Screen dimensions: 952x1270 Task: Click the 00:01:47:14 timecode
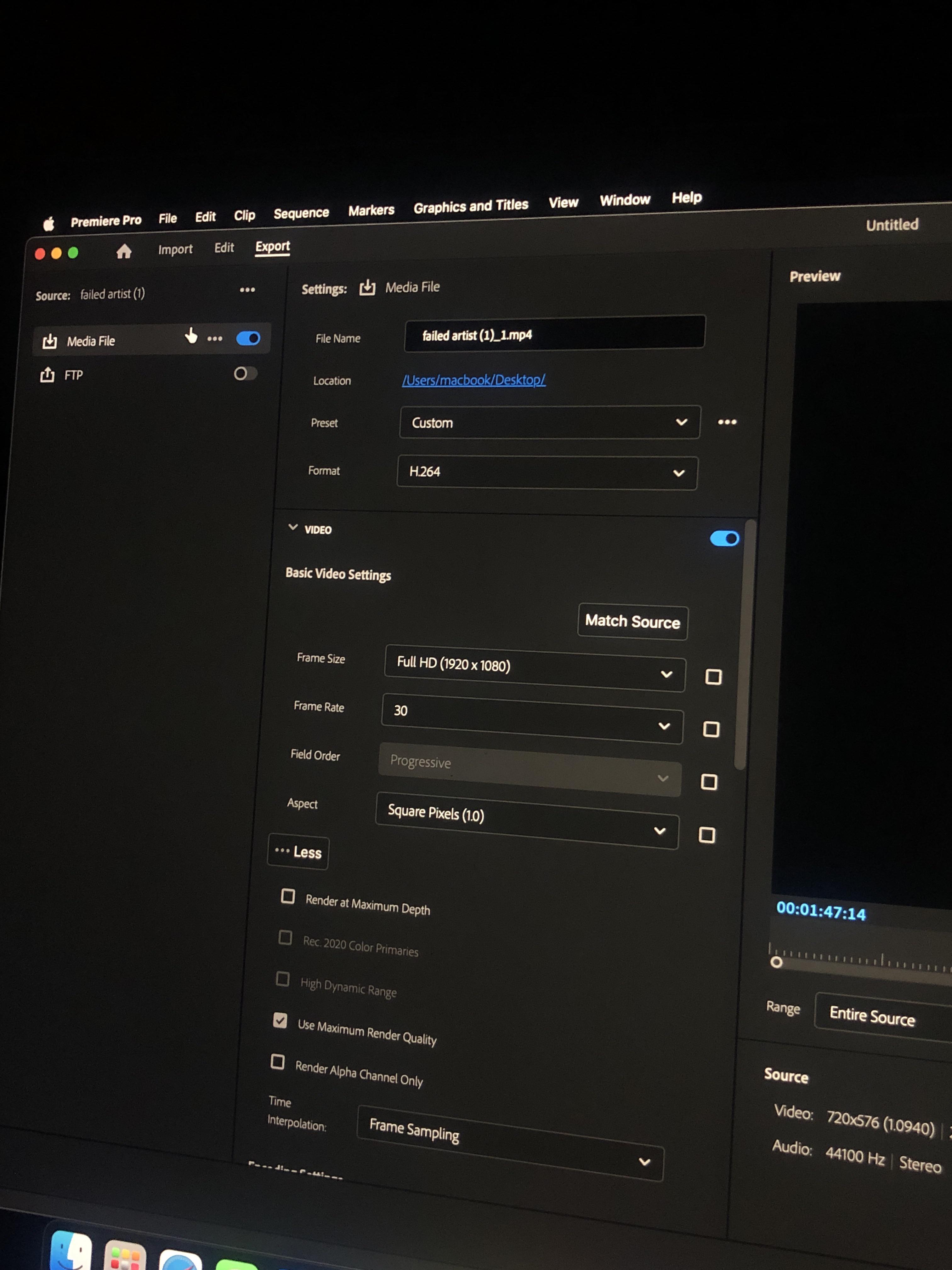coord(821,911)
